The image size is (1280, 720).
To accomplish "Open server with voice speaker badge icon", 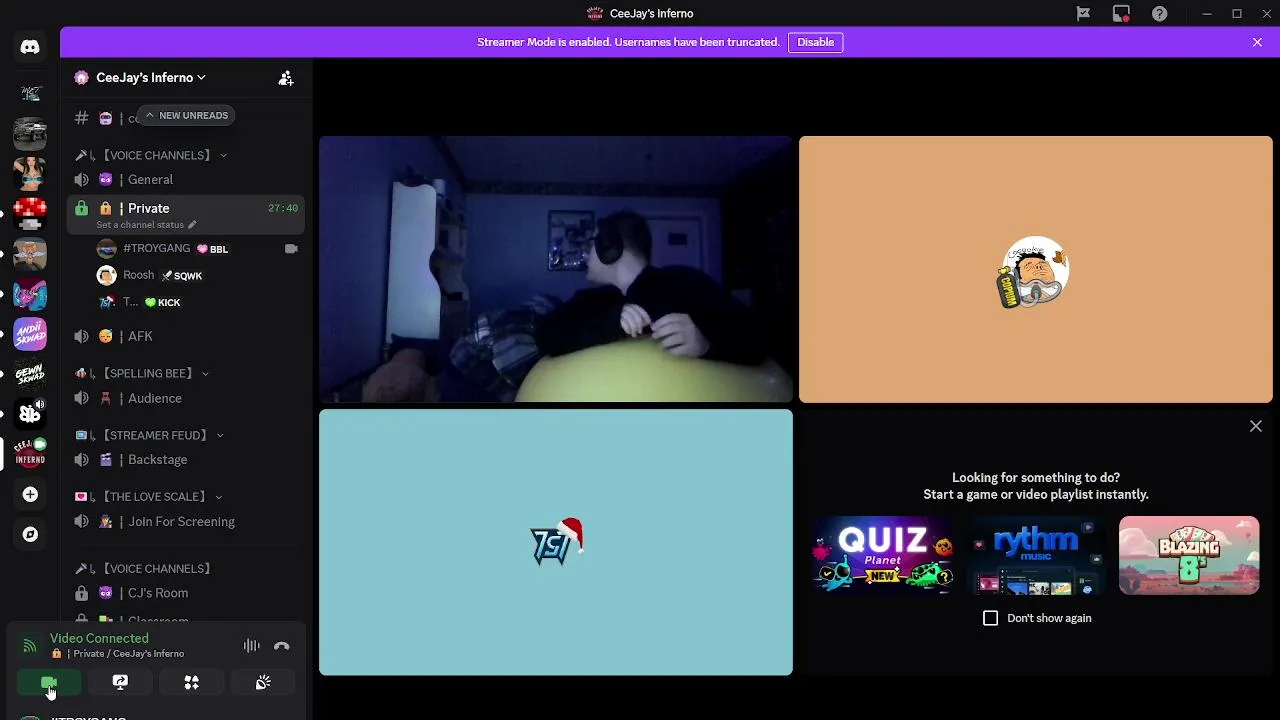I will 30,414.
